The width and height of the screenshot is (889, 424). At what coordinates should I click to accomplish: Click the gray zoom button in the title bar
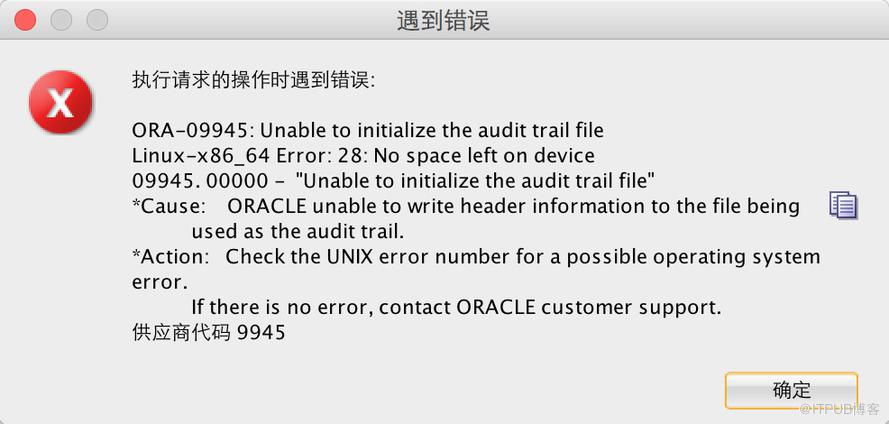pos(97,20)
